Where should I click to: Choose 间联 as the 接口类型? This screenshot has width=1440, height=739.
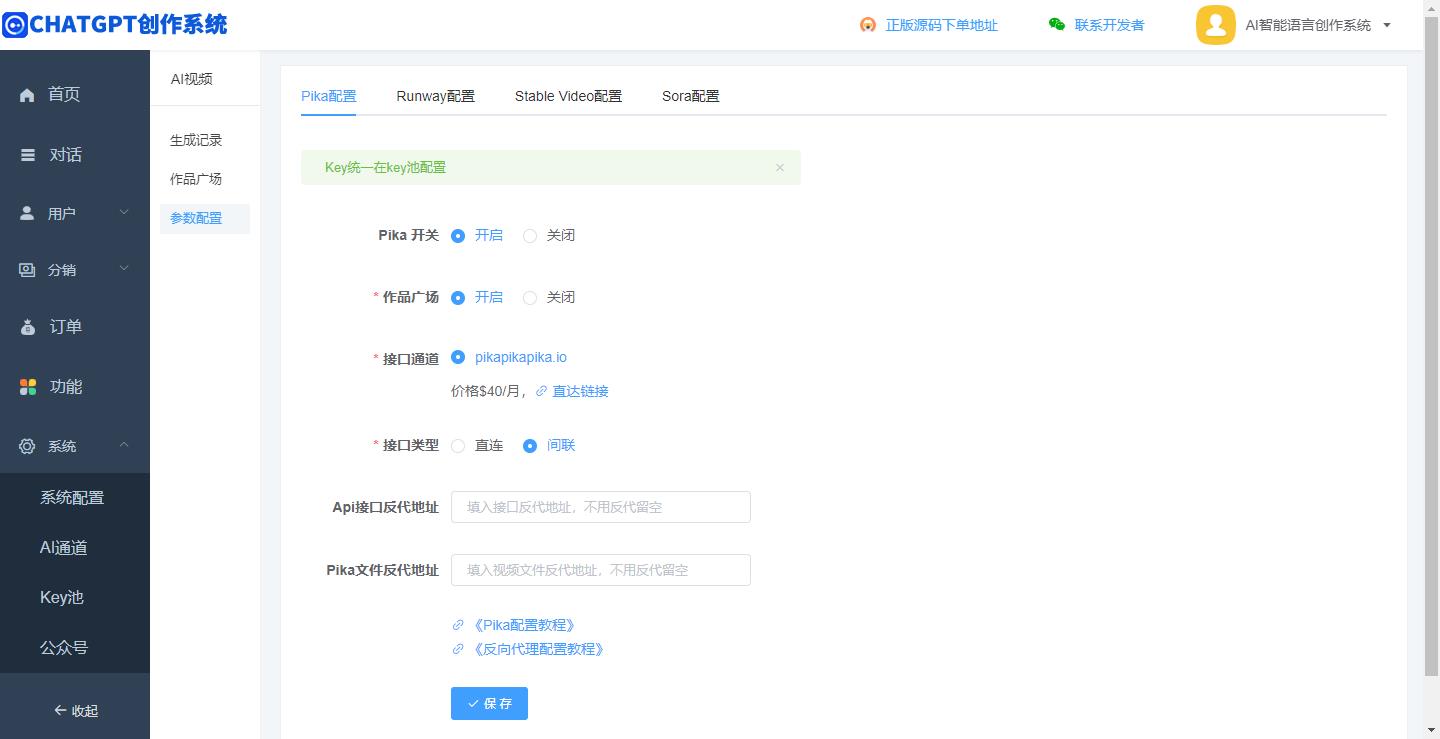[x=530, y=446]
